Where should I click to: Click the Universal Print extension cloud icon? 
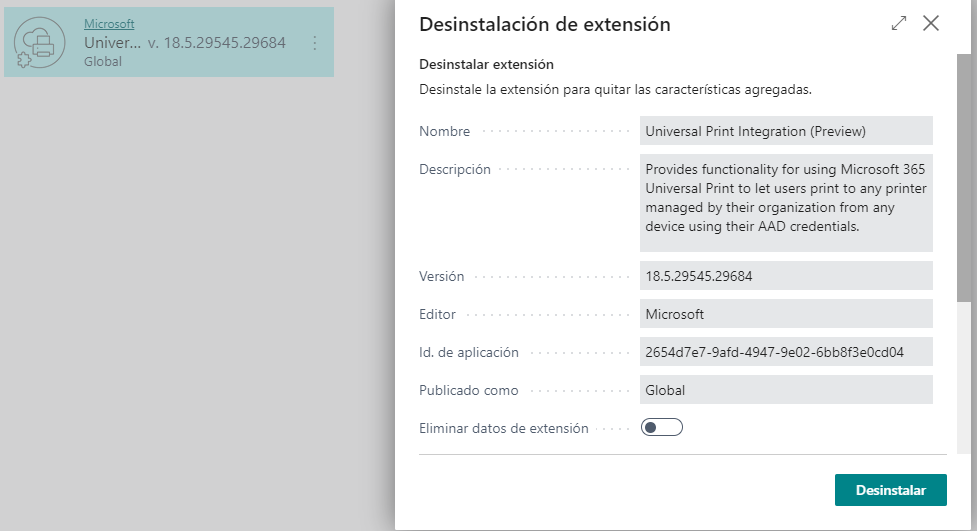pyautogui.click(x=40, y=42)
